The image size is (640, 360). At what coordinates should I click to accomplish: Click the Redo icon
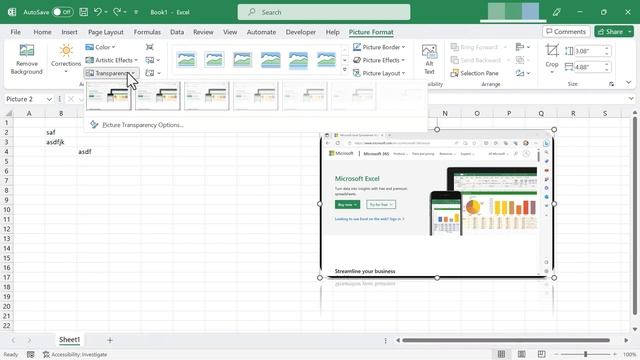[x=117, y=12]
